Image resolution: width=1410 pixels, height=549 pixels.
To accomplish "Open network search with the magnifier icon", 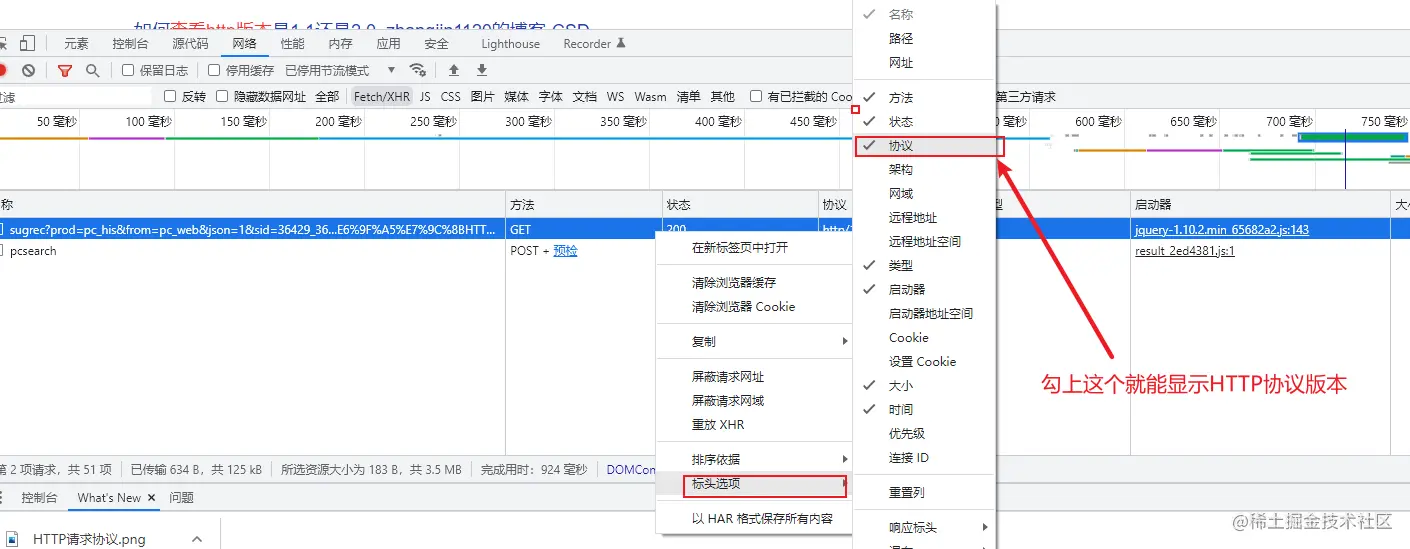I will [92, 70].
